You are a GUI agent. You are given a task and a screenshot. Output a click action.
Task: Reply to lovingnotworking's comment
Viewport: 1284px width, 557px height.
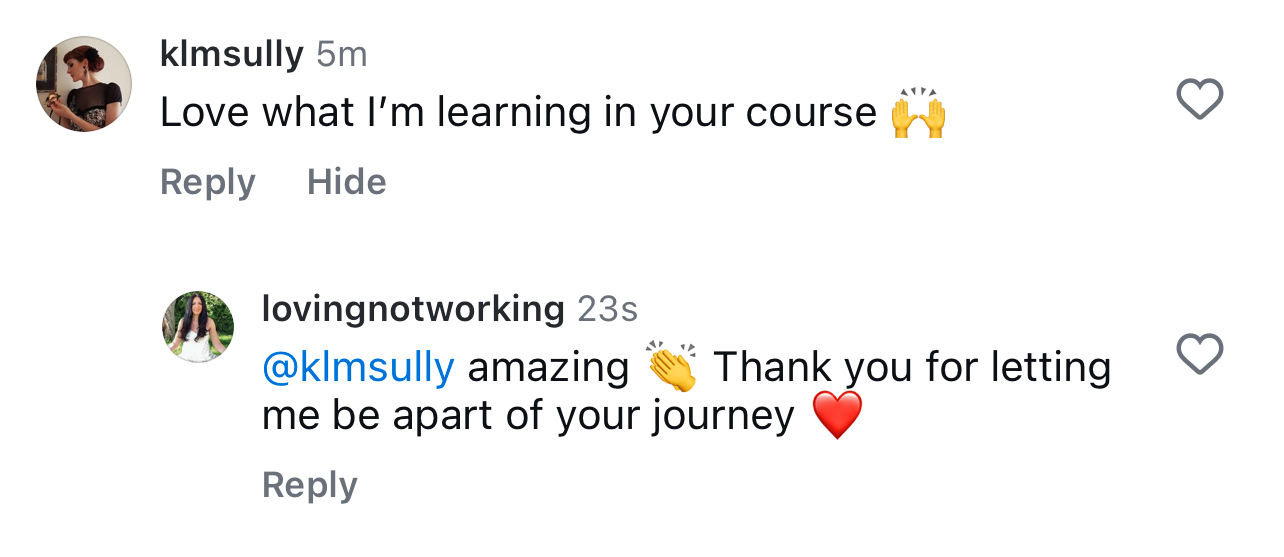tap(309, 485)
